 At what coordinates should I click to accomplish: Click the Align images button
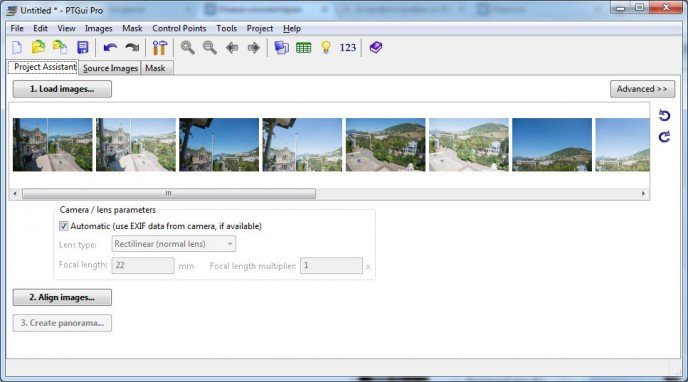pos(62,297)
